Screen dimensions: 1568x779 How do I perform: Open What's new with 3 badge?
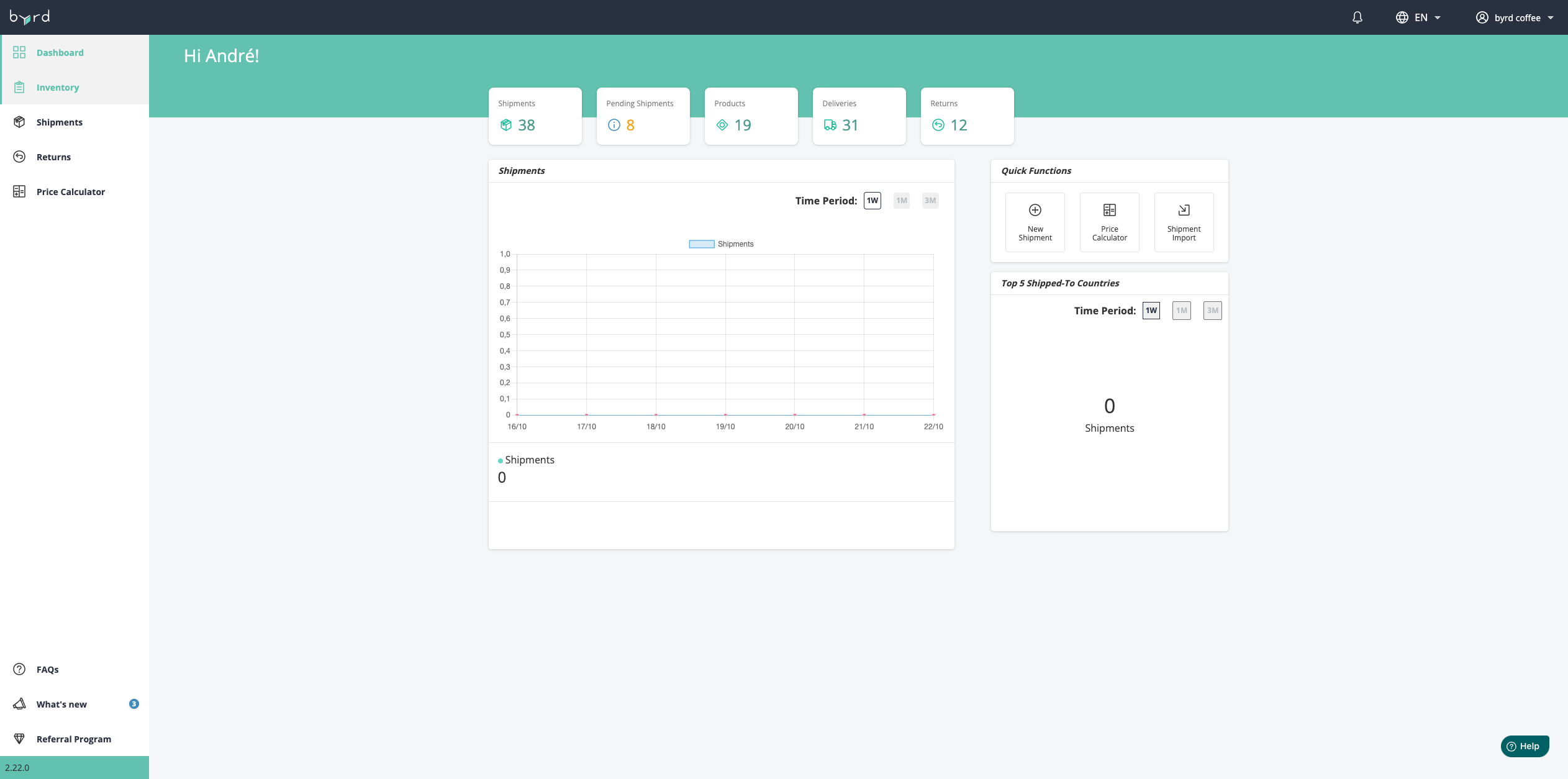(61, 704)
